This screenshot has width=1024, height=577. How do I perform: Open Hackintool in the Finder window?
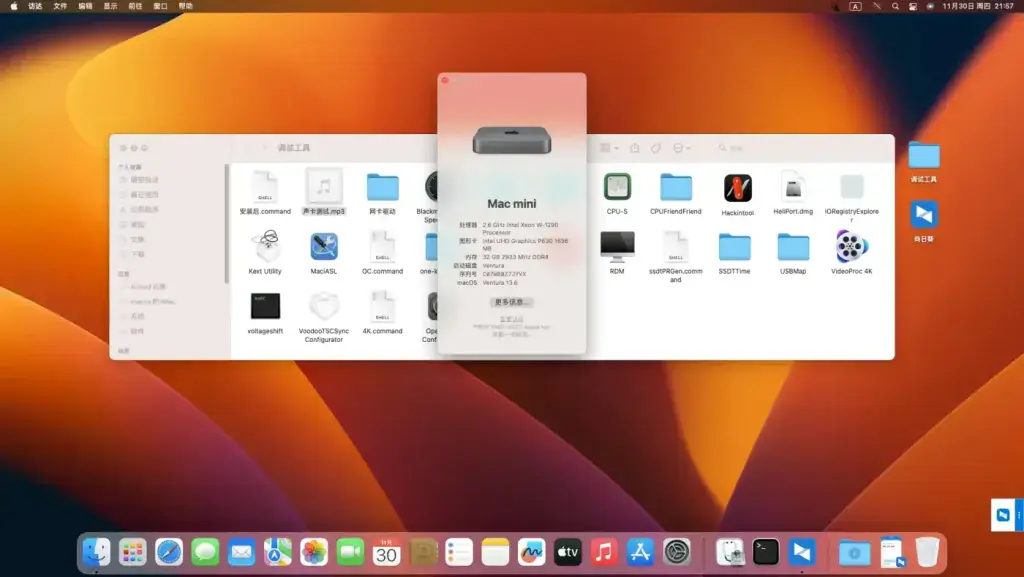(737, 189)
